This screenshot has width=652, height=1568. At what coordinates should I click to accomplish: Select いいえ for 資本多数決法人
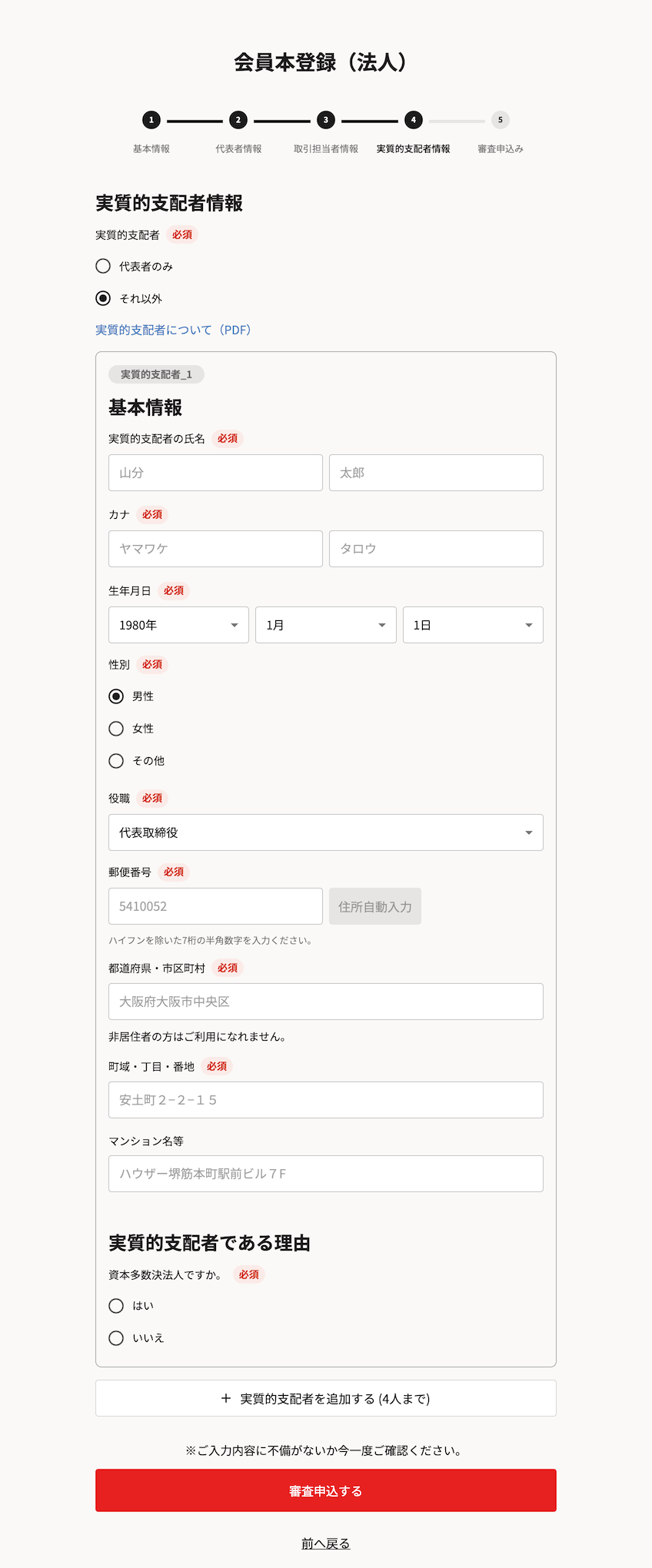click(116, 1338)
